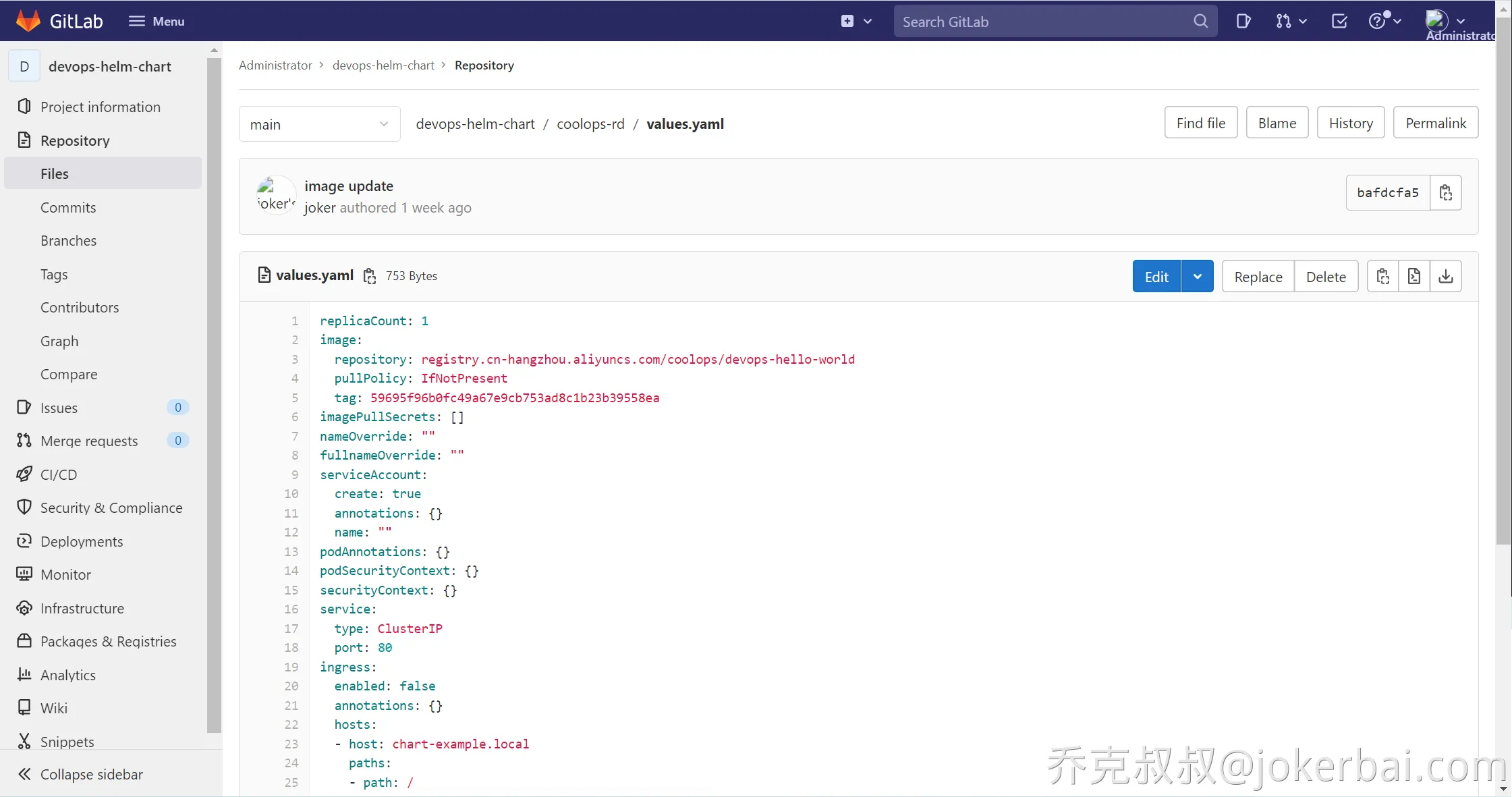Open Project information in sidebar
The image size is (1512, 797).
click(x=101, y=107)
